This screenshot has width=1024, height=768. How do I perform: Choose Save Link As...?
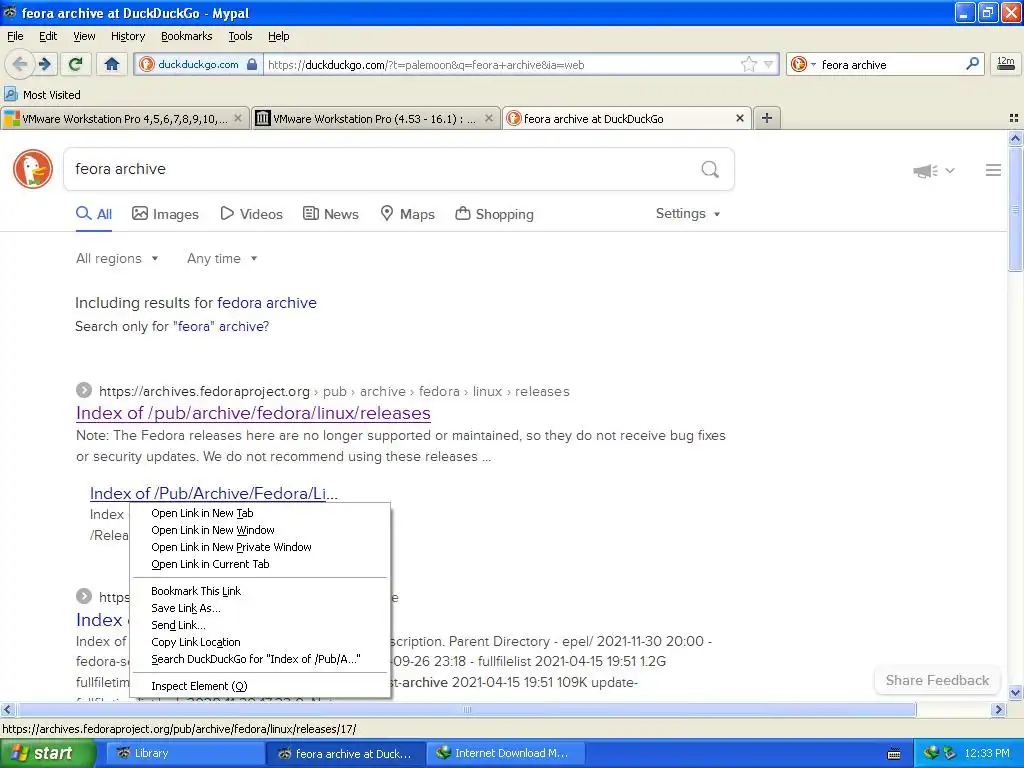point(261,608)
